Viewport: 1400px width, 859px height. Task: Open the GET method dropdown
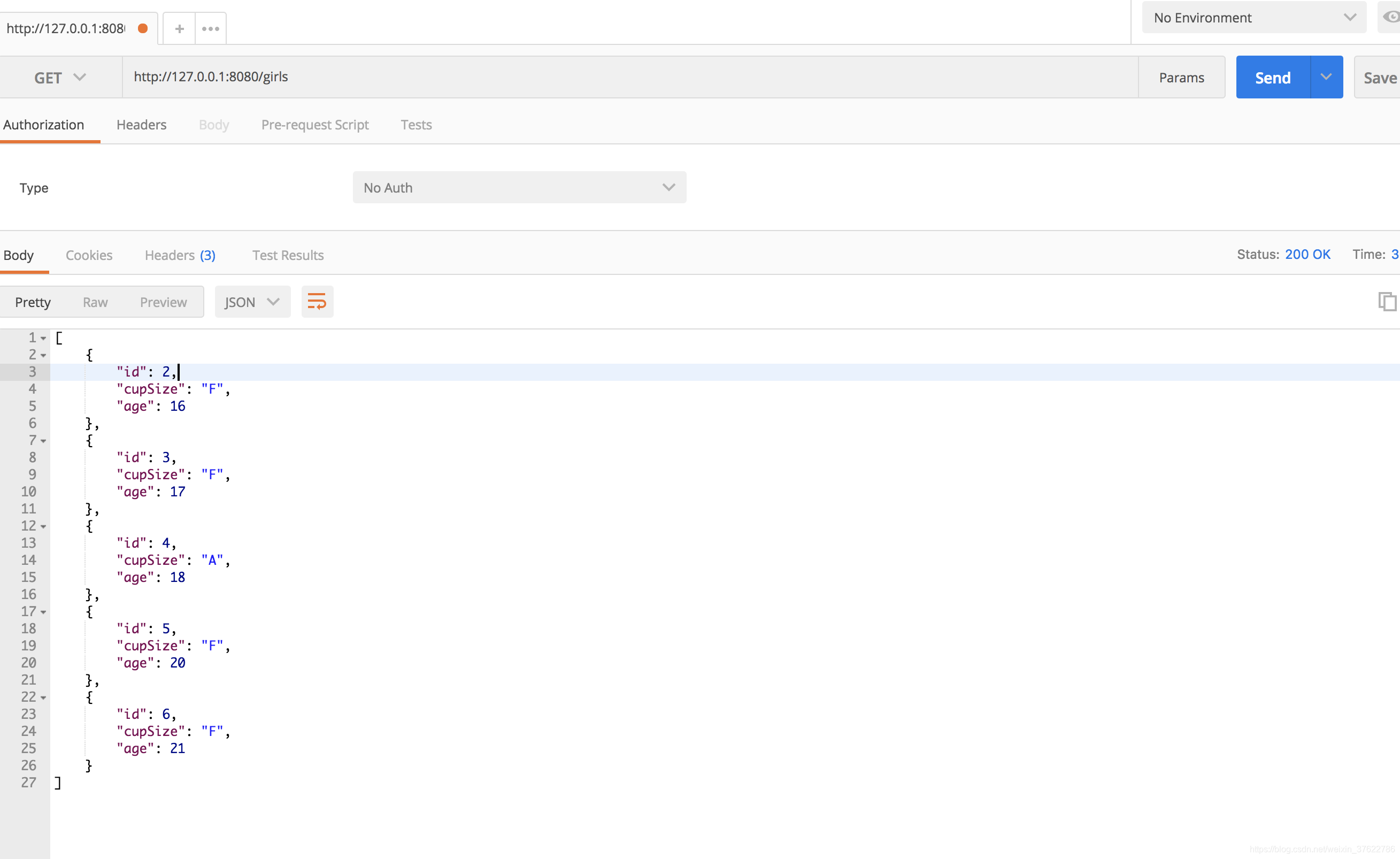60,77
